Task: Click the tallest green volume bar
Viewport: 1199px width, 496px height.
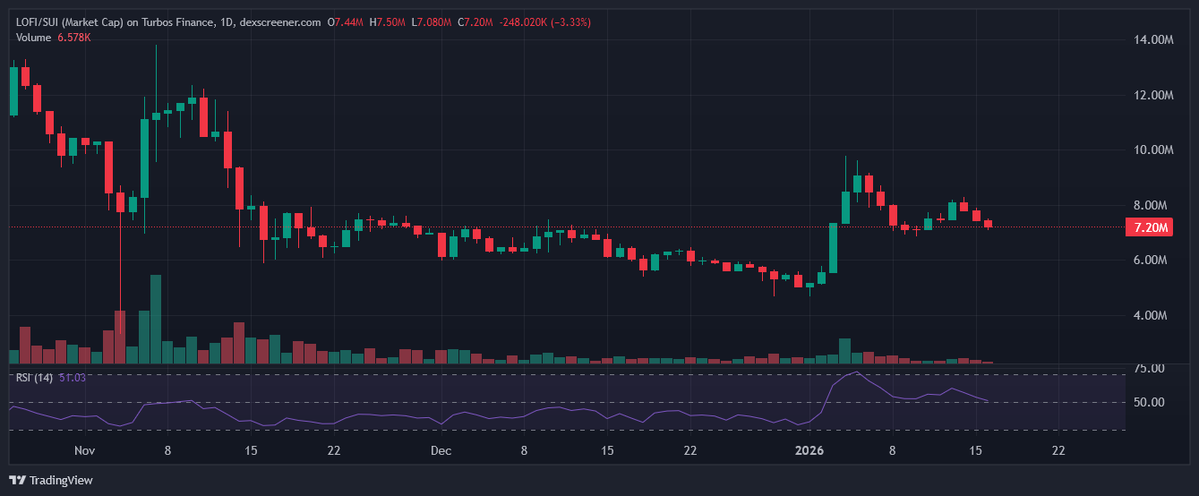Action: click(155, 319)
